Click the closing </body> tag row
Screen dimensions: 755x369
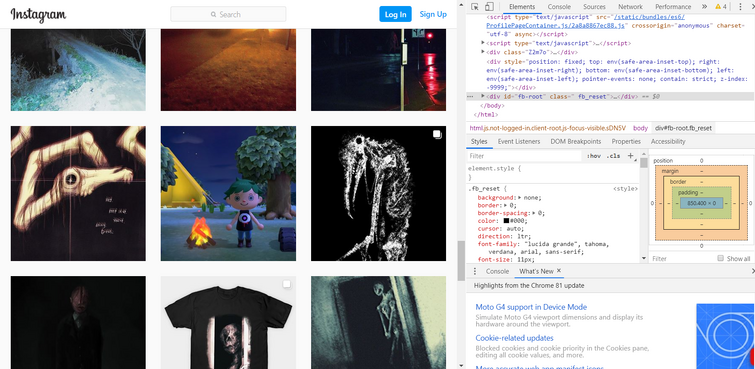[x=491, y=105]
